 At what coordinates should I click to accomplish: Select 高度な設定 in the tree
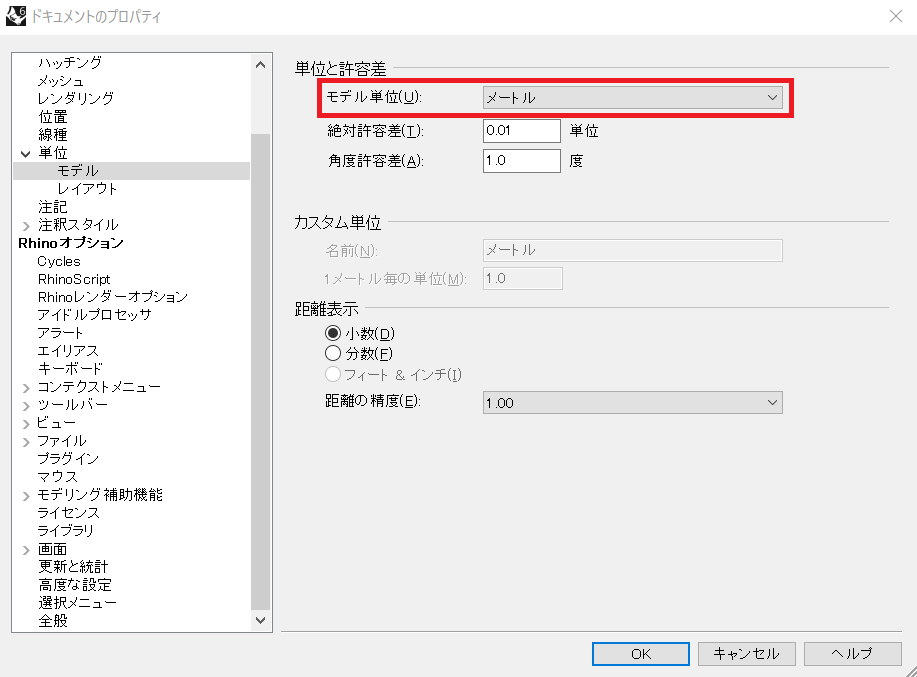tap(75, 585)
